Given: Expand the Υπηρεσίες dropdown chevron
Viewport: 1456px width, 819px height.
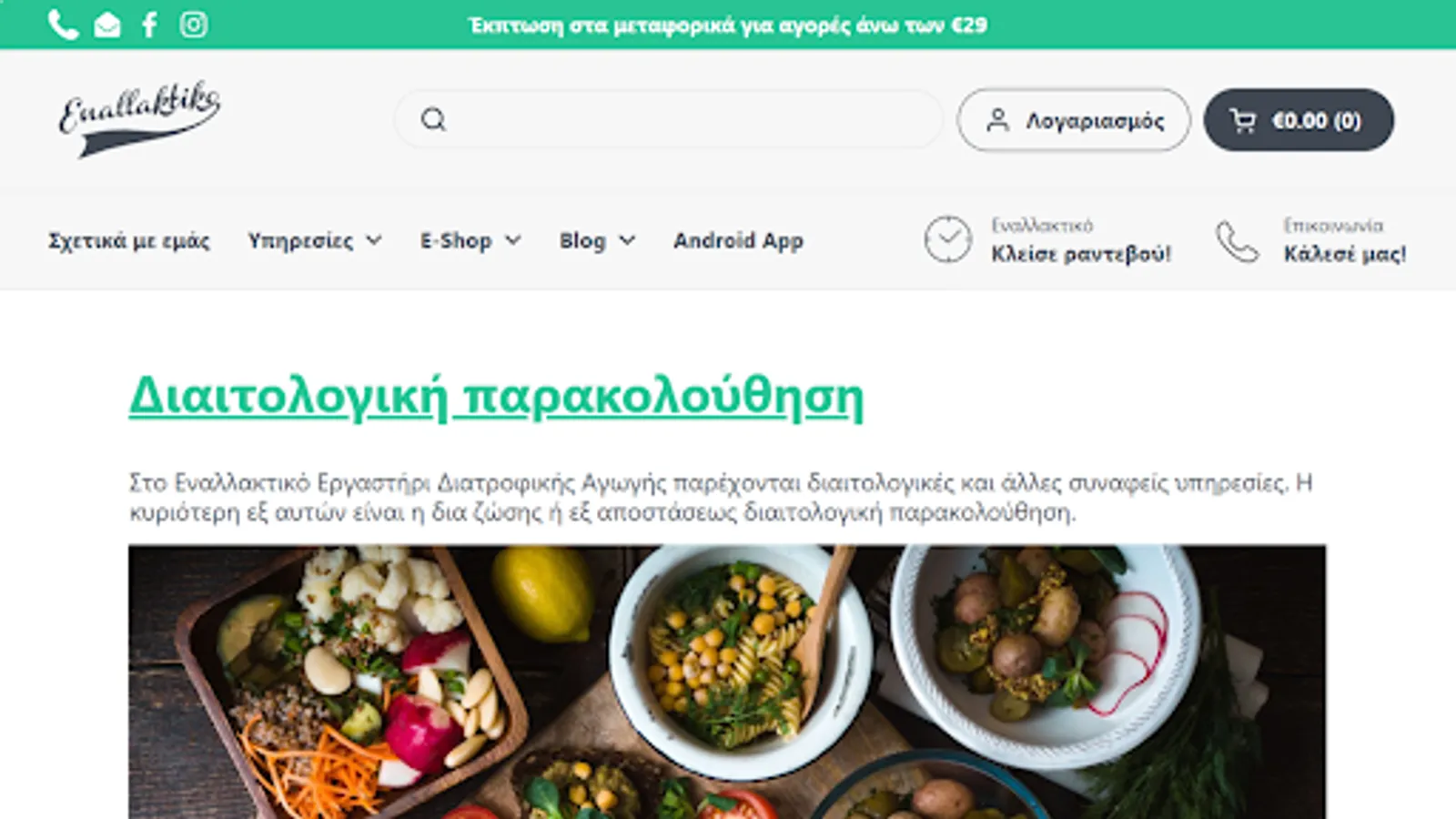Looking at the screenshot, I should click(374, 240).
